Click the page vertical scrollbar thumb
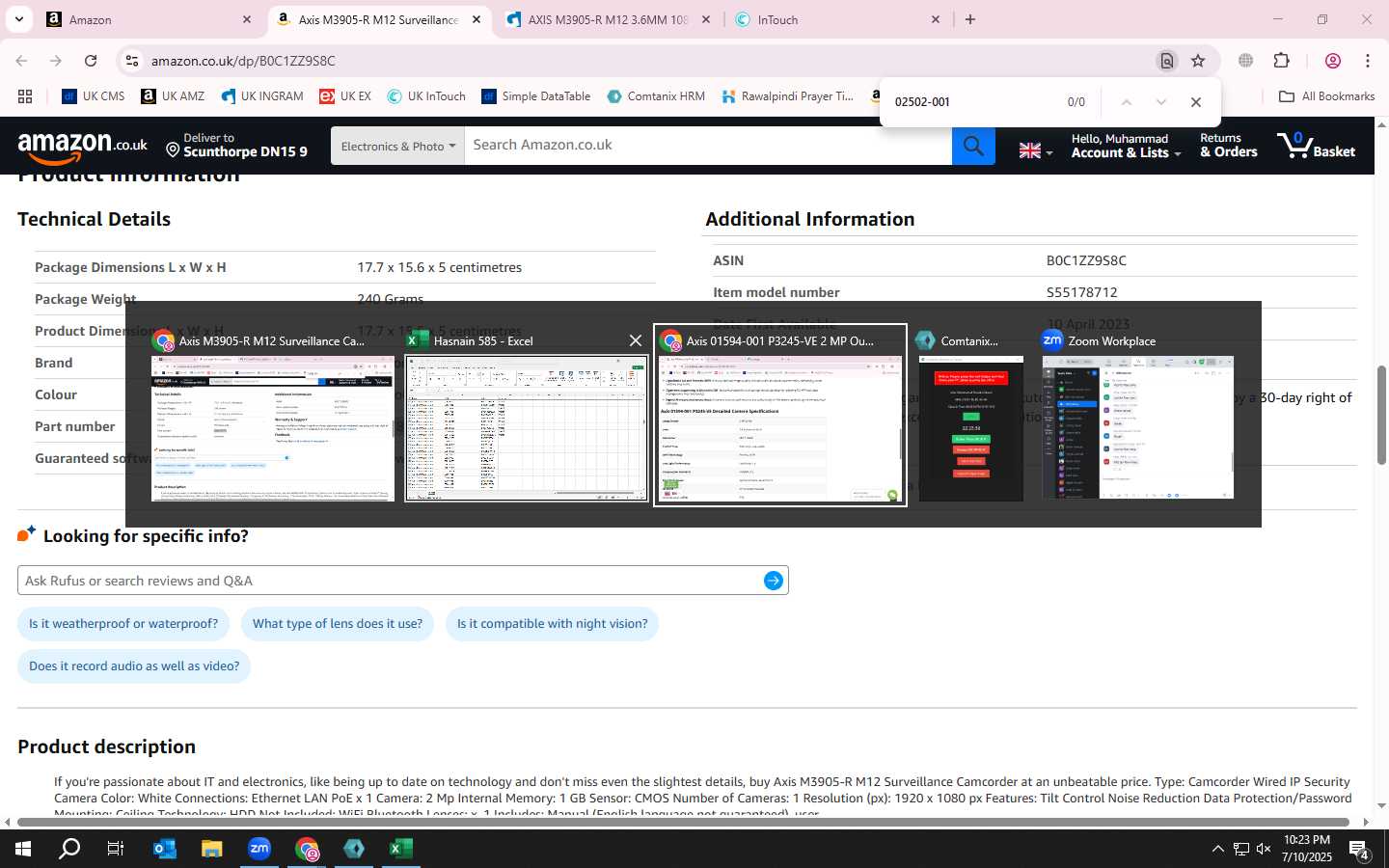 [1381, 416]
